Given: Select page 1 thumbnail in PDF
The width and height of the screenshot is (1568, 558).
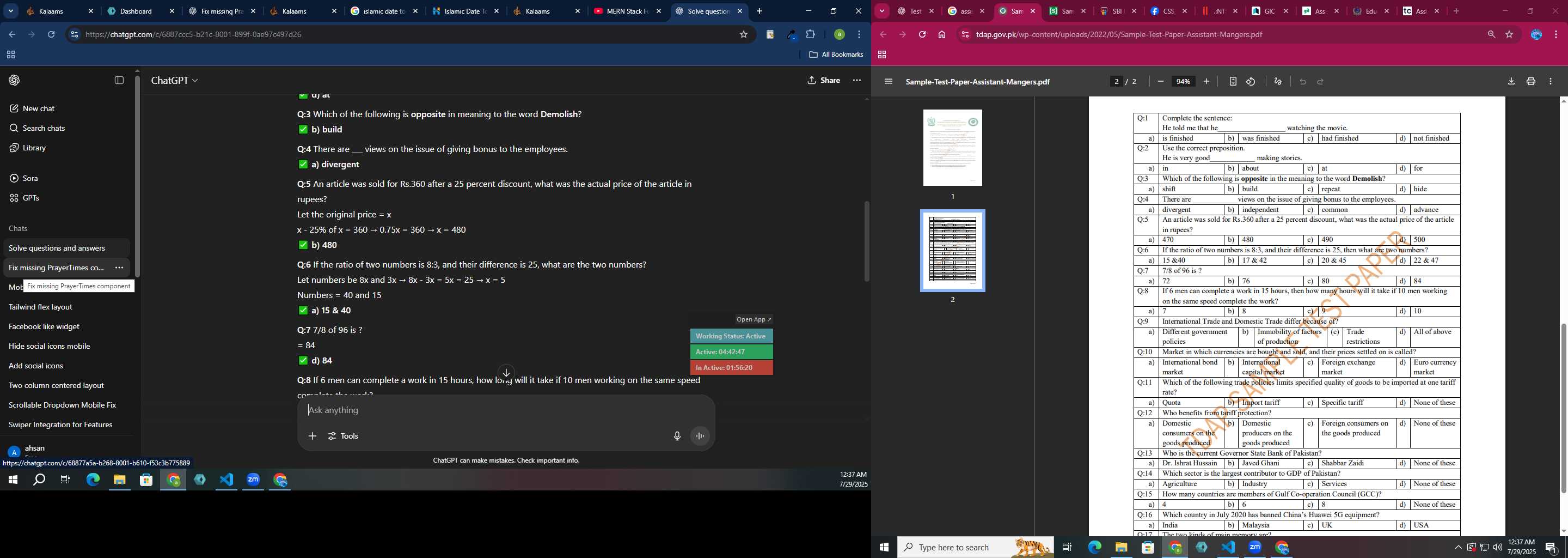Looking at the screenshot, I should coord(953,148).
